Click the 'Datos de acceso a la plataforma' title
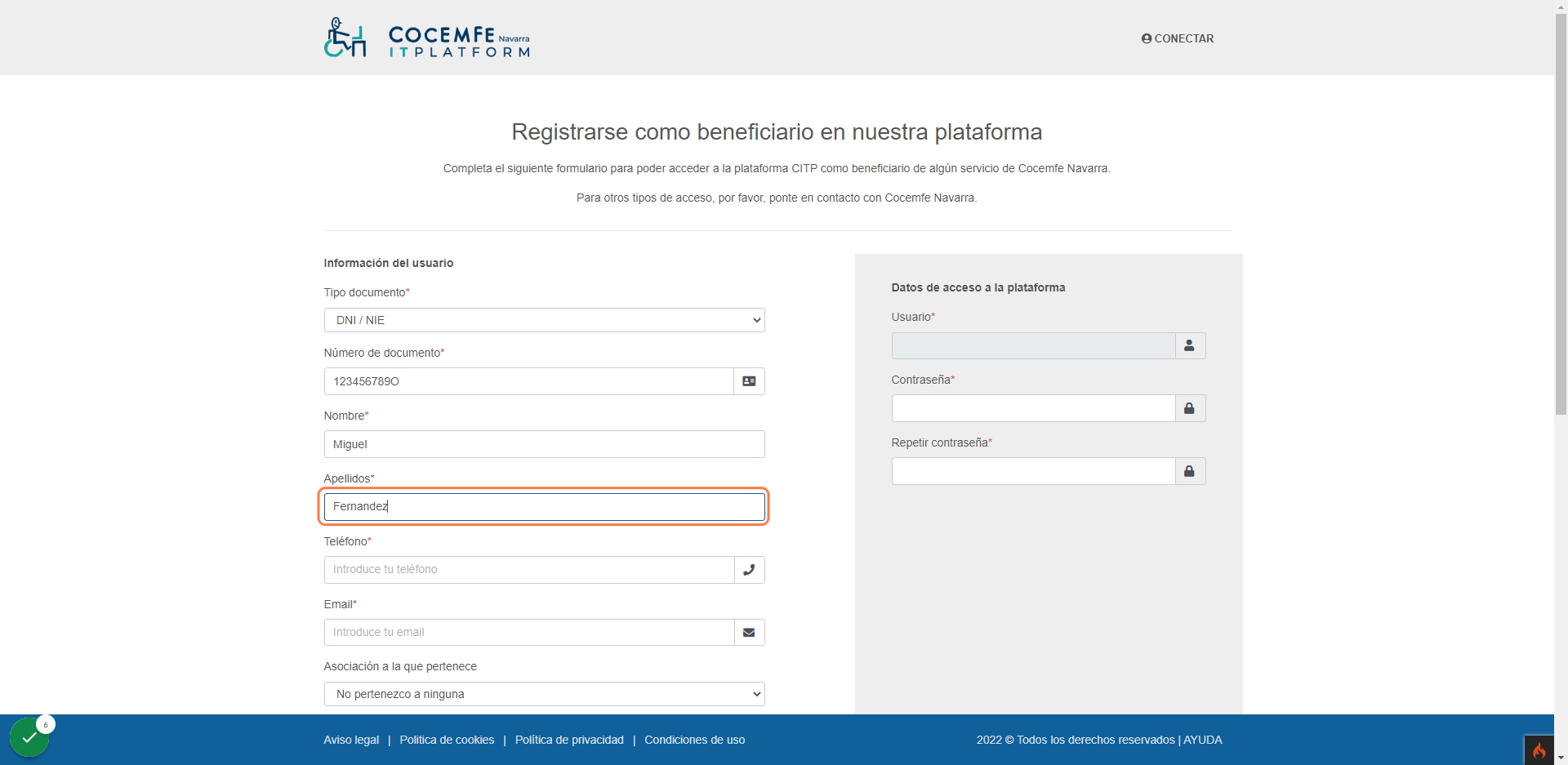 978,287
